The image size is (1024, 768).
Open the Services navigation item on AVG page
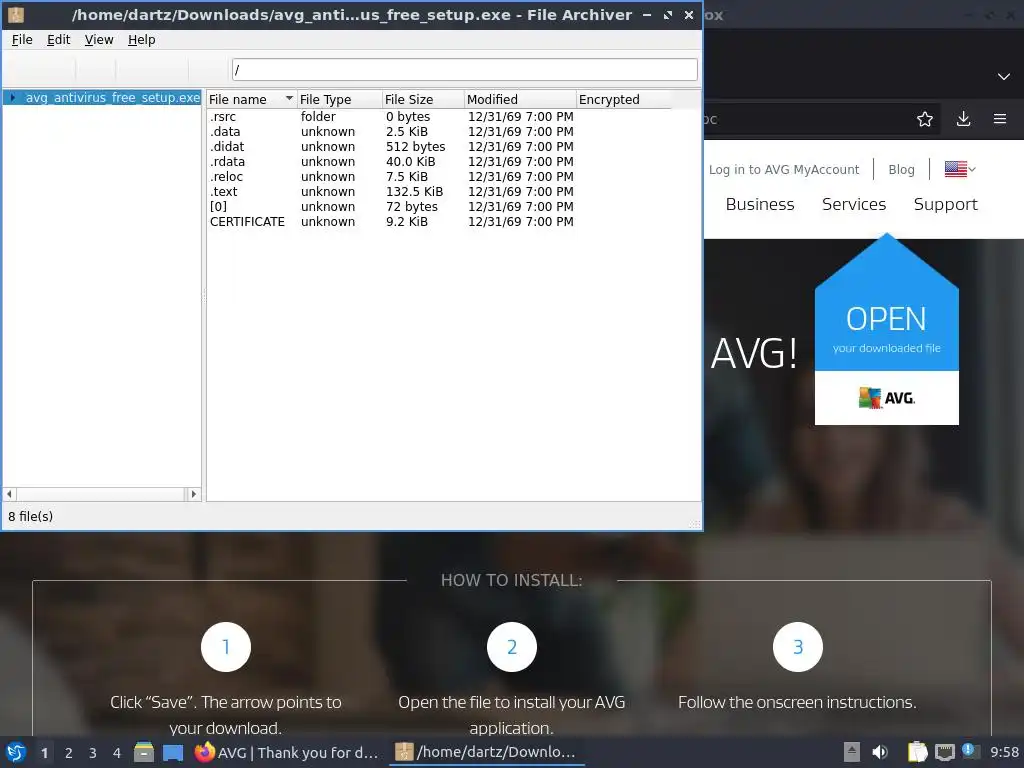(x=854, y=204)
